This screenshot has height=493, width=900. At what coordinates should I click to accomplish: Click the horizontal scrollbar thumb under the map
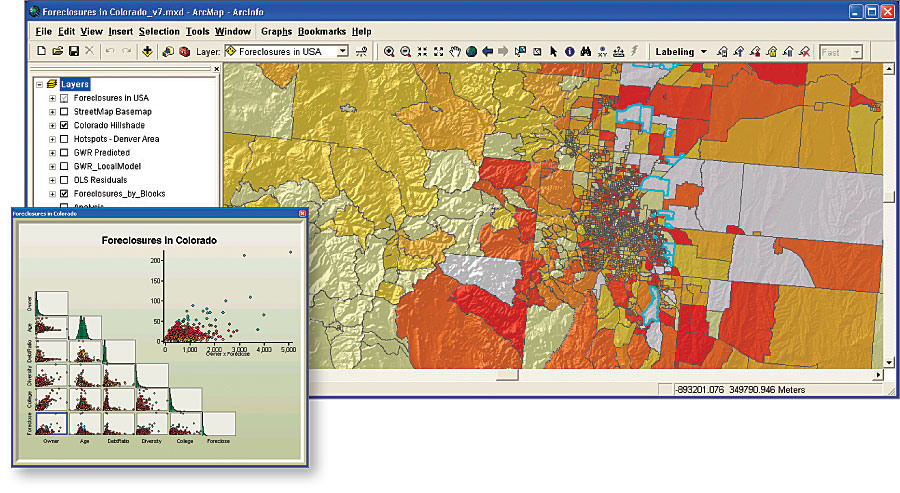pos(507,375)
